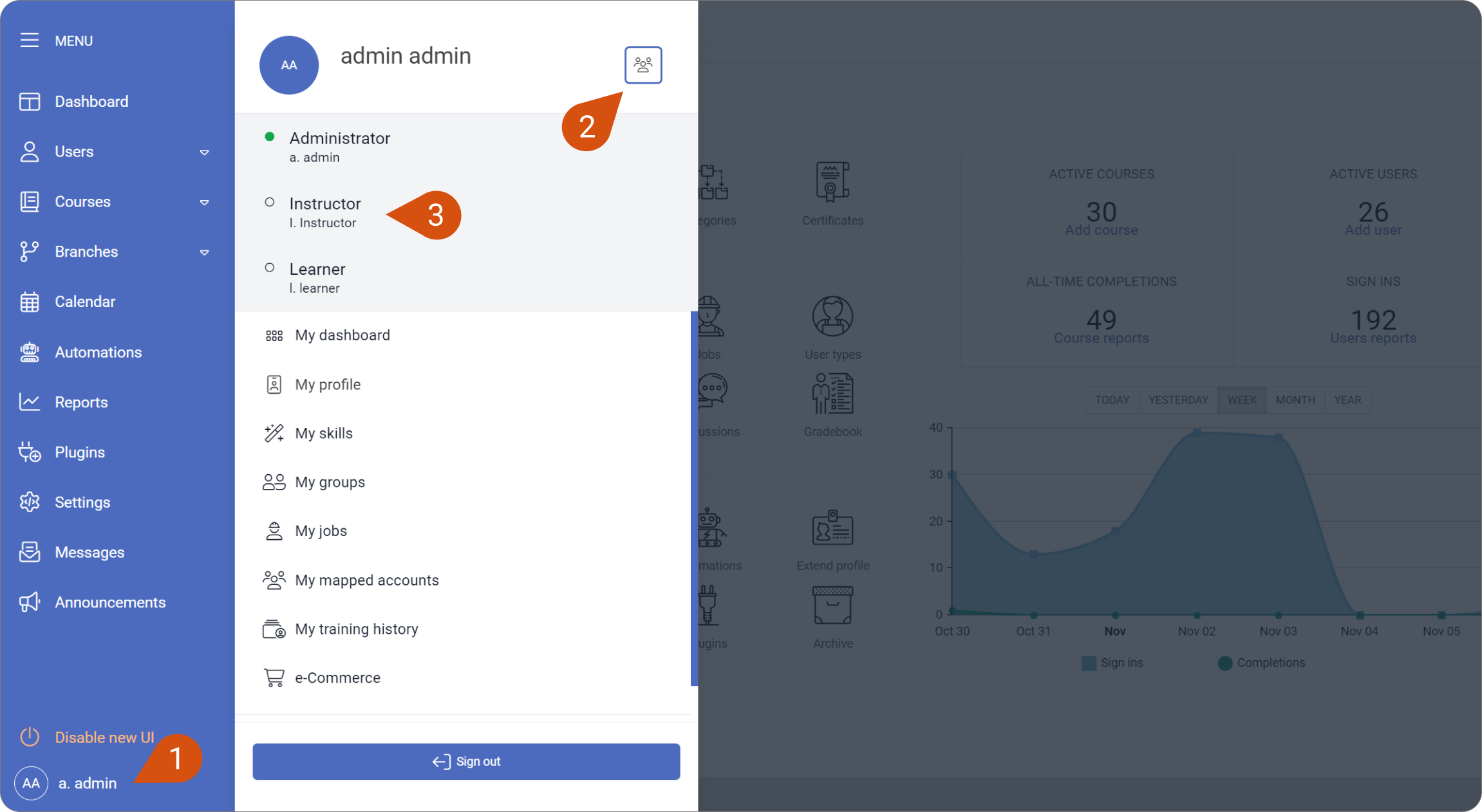Open the Calendar icon
The height and width of the screenshot is (812, 1482).
click(30, 301)
